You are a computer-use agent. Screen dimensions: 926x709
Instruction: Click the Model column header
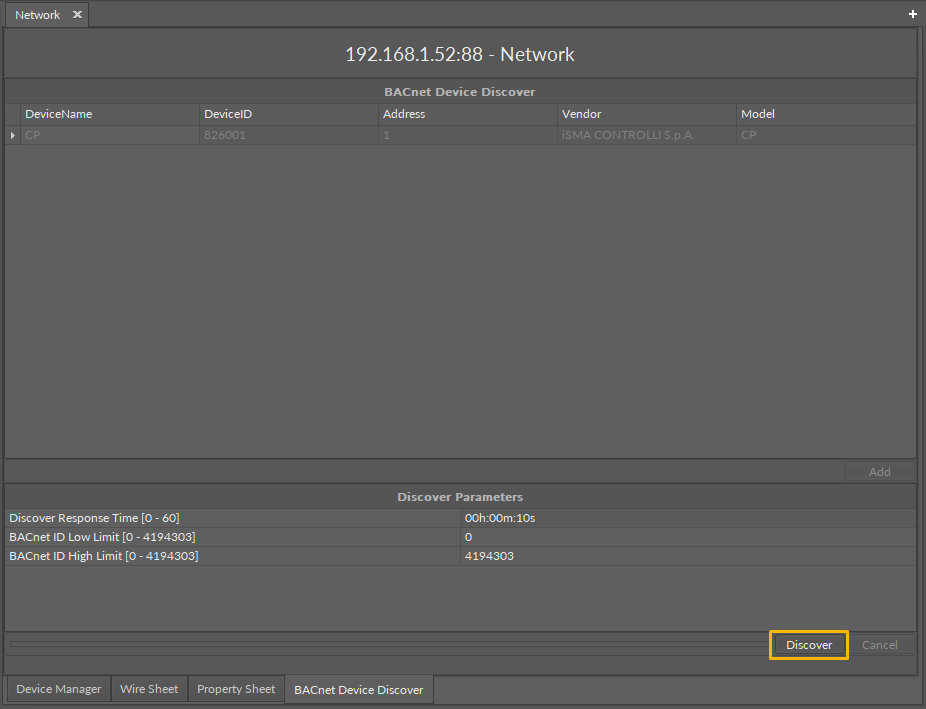[757, 114]
